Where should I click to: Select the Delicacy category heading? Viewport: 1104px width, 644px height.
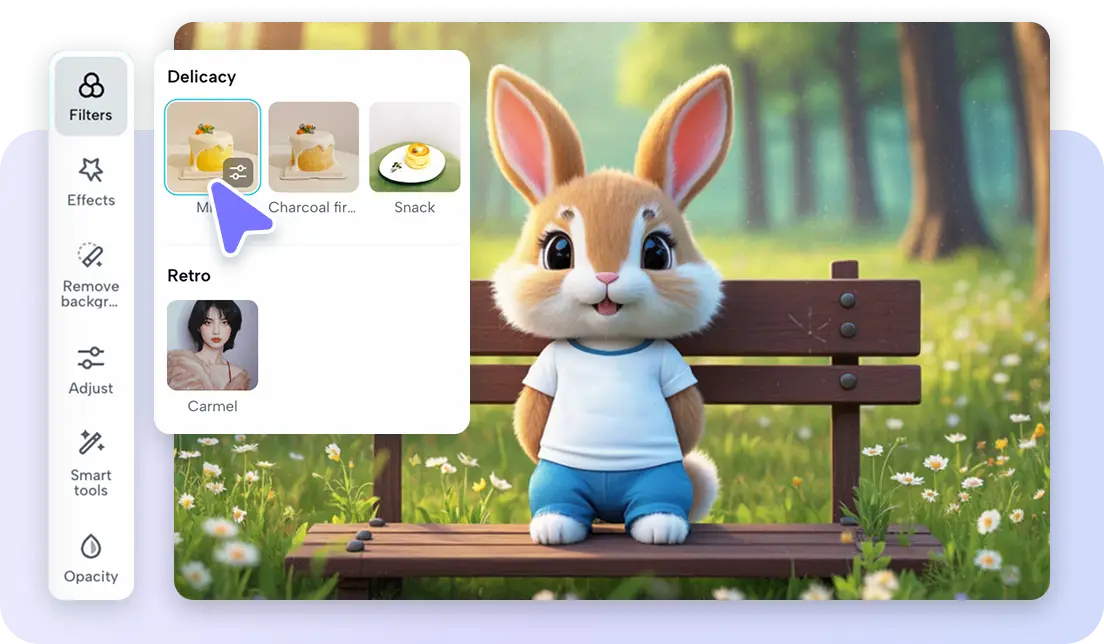202,77
